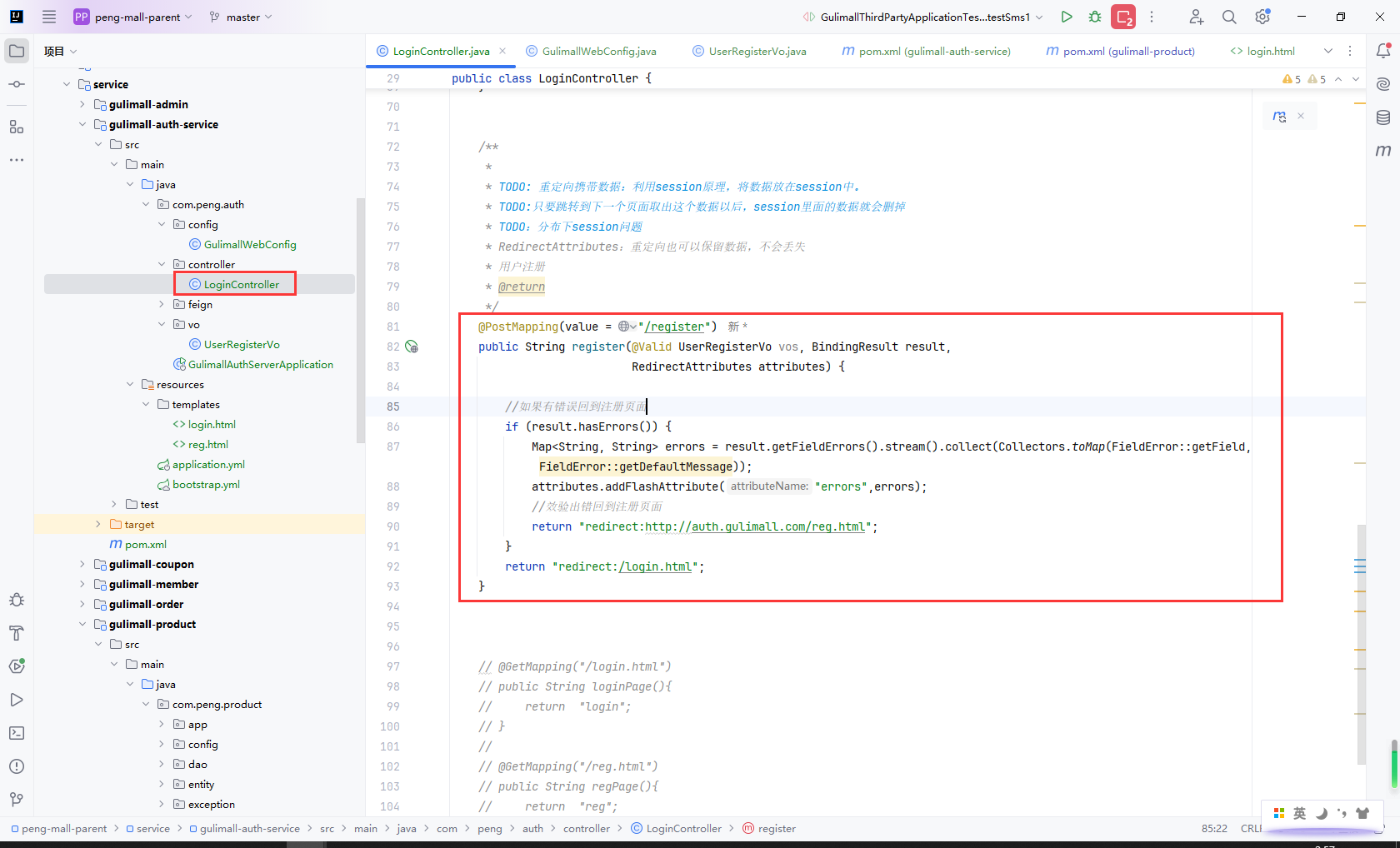Image resolution: width=1400 pixels, height=848 pixels.
Task: Open run configuration selector dropdown
Action: point(922,17)
